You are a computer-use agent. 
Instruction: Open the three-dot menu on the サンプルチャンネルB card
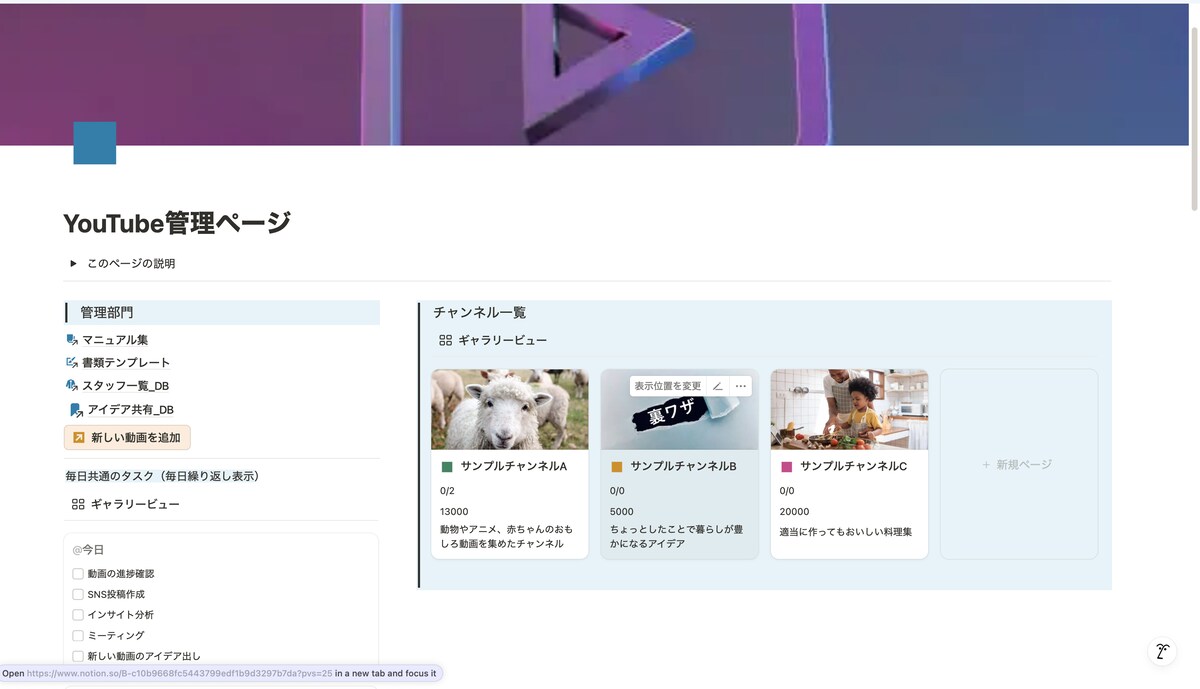(x=741, y=386)
